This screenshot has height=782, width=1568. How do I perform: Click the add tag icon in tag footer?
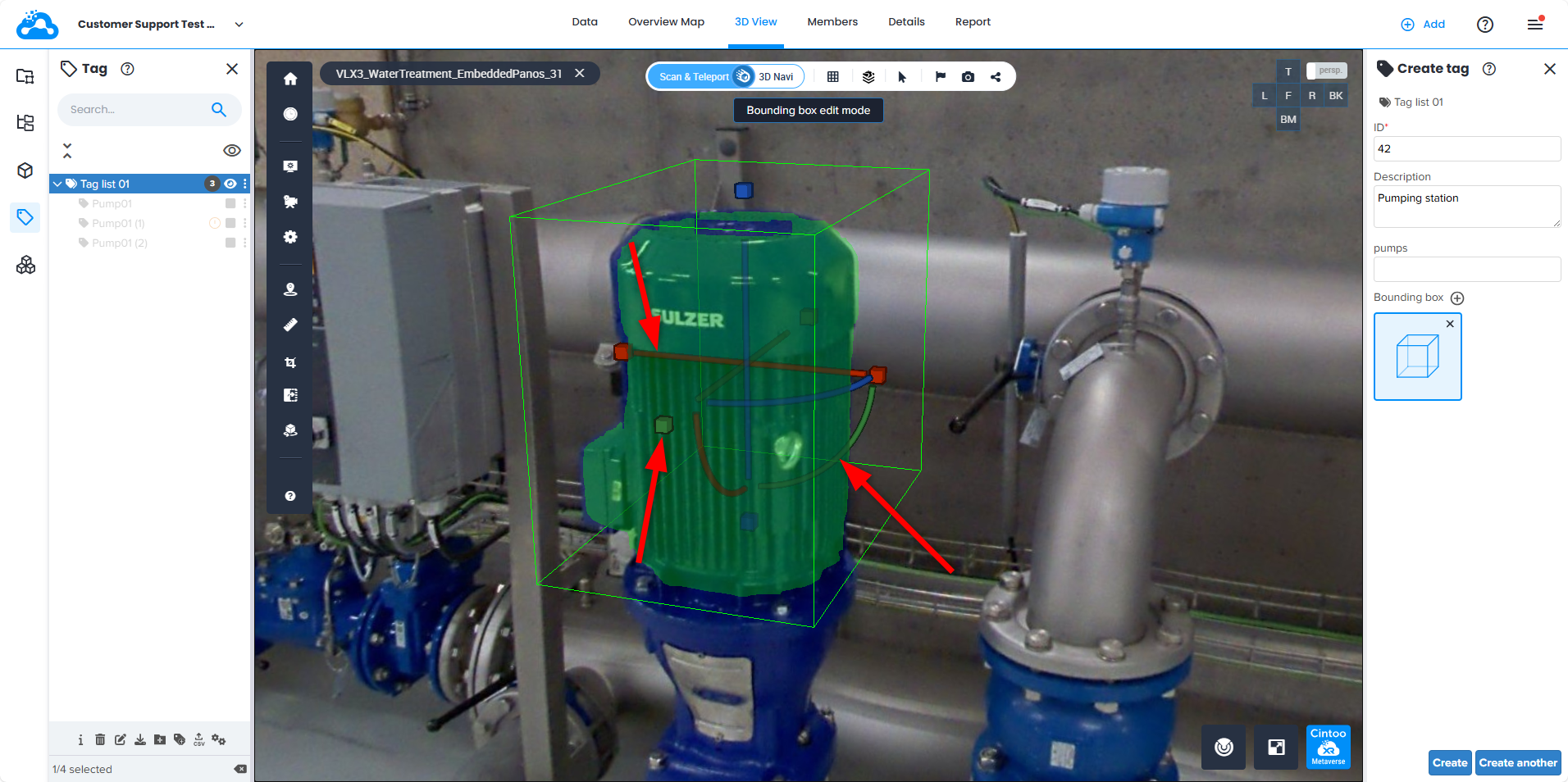[180, 739]
